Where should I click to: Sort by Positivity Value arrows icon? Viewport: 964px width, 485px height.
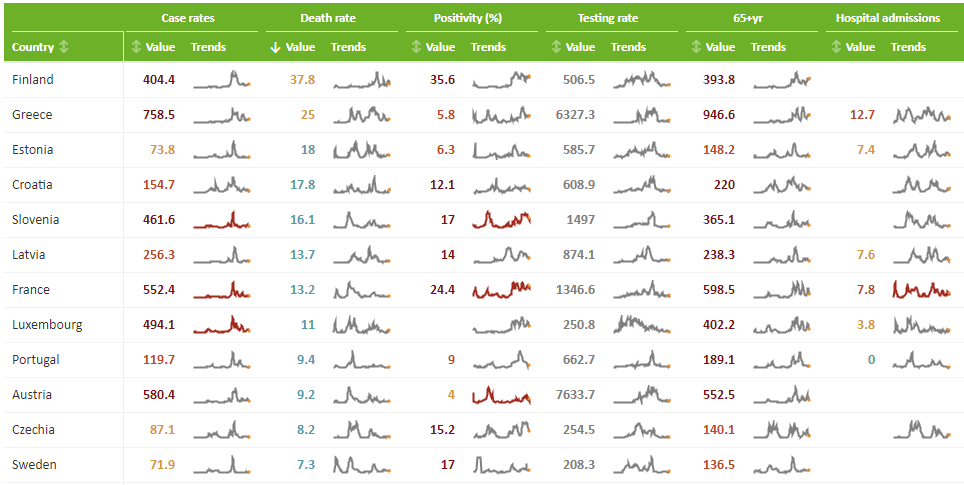[417, 47]
